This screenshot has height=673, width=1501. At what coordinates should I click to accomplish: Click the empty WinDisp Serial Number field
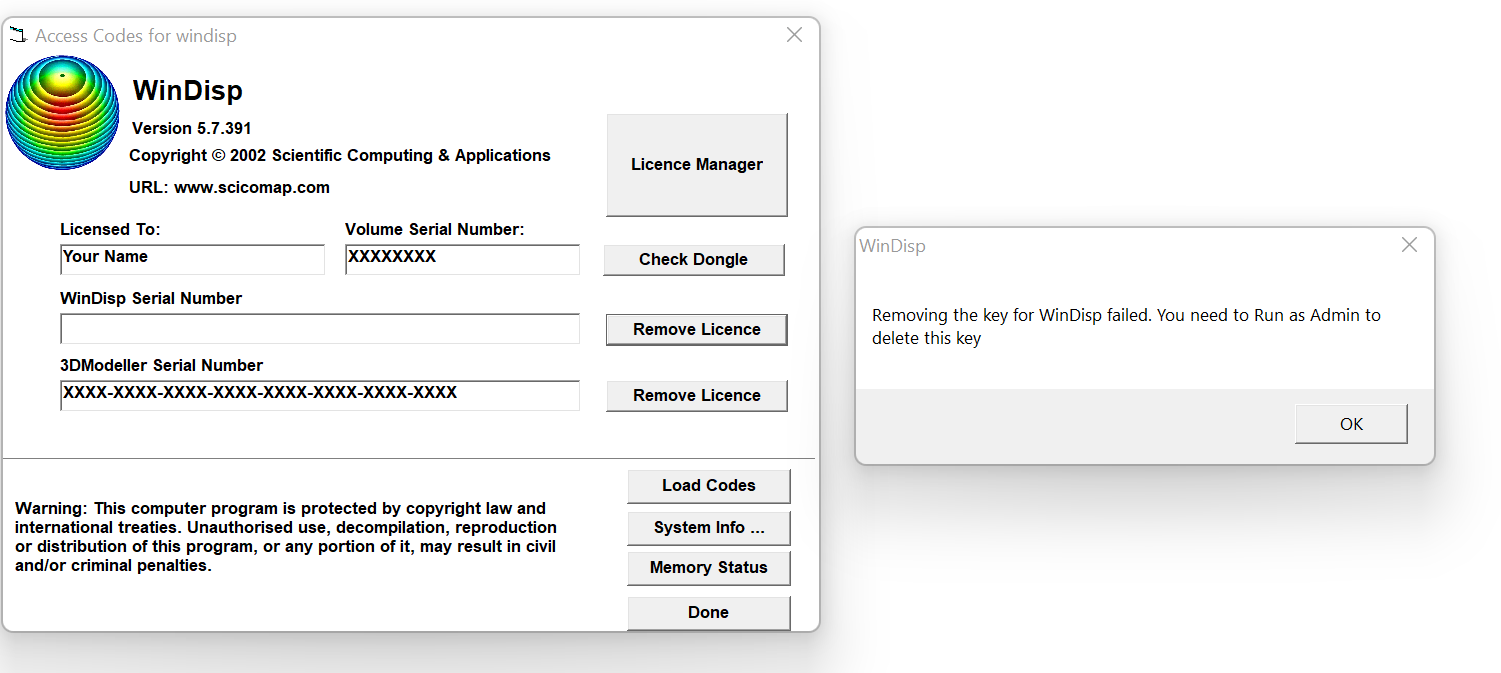[319, 328]
